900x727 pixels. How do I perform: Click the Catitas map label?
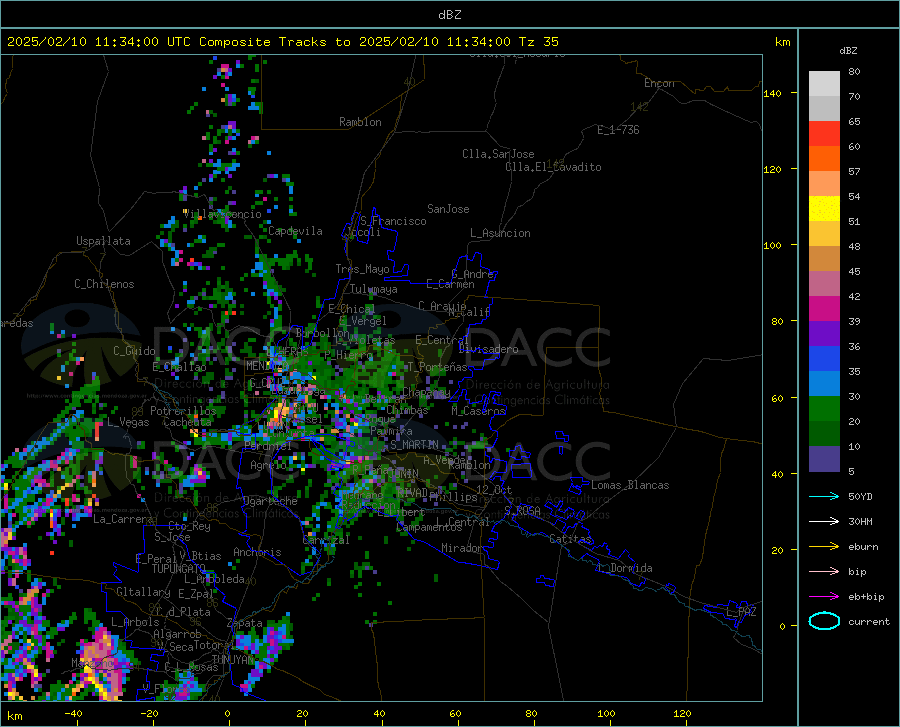[570, 539]
